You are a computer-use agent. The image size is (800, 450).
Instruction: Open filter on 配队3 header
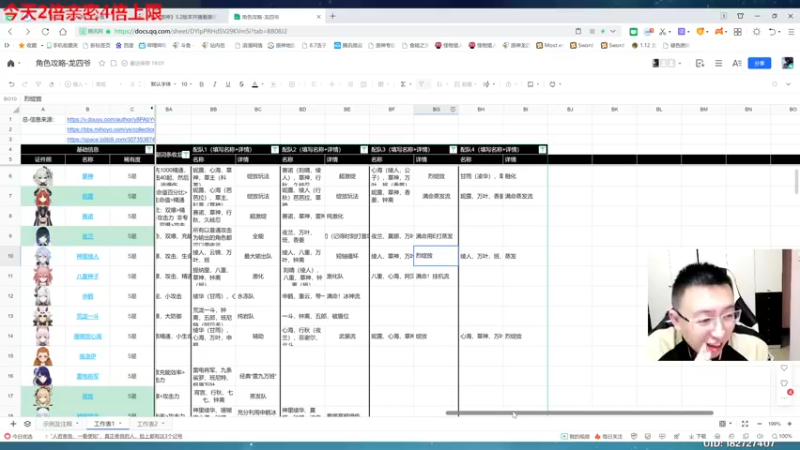(453, 149)
